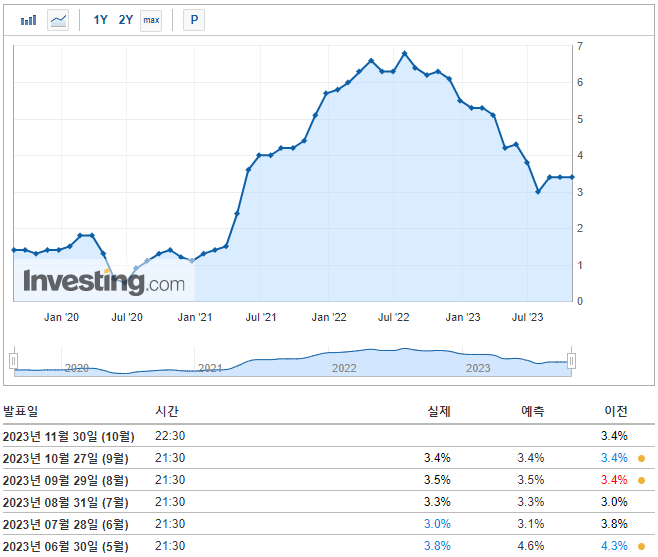Click Jan '22 label on x-axis
The image size is (658, 557).
(x=329, y=317)
